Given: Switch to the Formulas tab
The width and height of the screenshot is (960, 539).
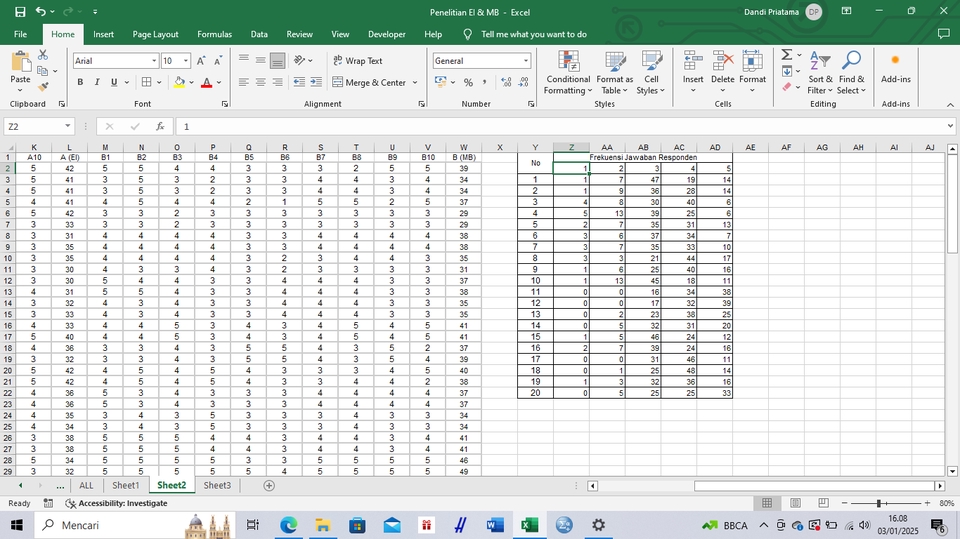Looking at the screenshot, I should (214, 34).
